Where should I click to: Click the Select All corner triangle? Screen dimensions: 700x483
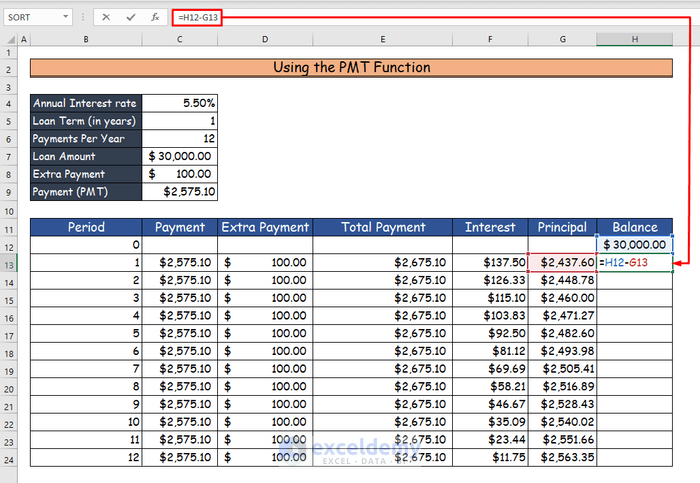tap(9, 39)
